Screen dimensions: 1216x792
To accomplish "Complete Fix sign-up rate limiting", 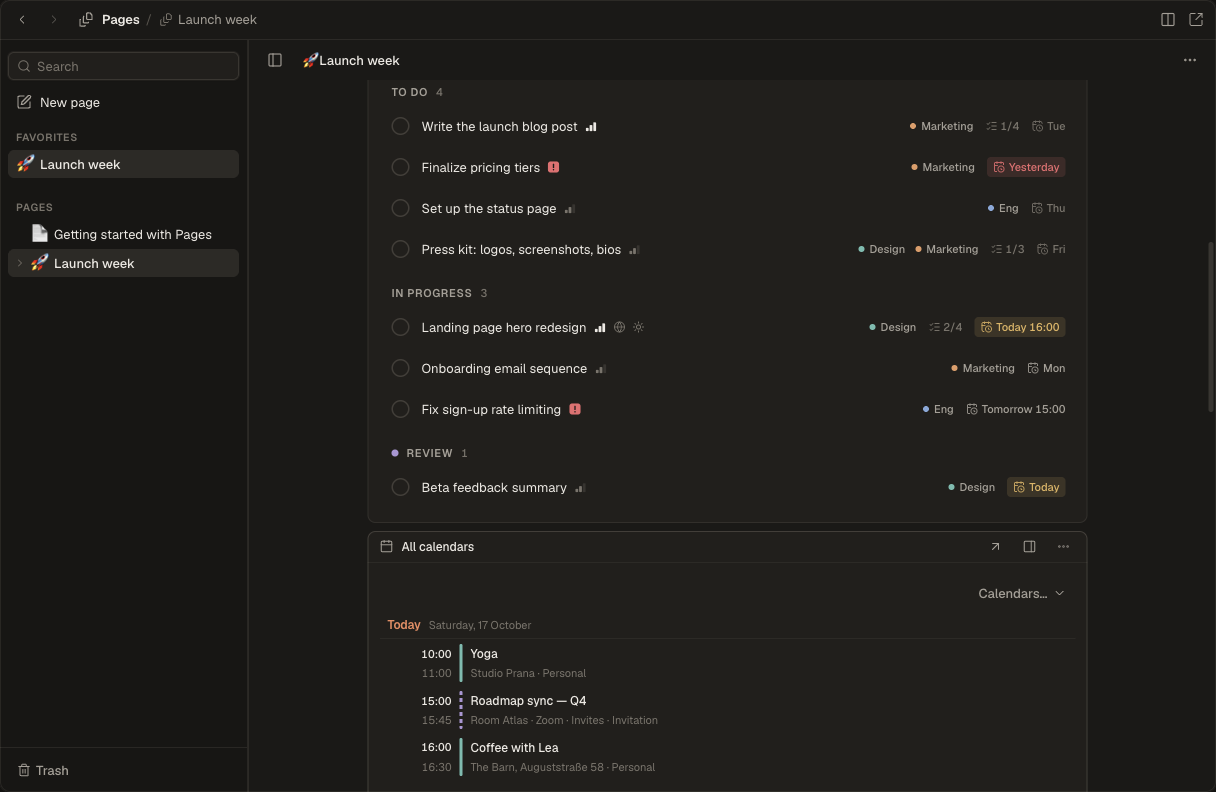I will 400,409.
